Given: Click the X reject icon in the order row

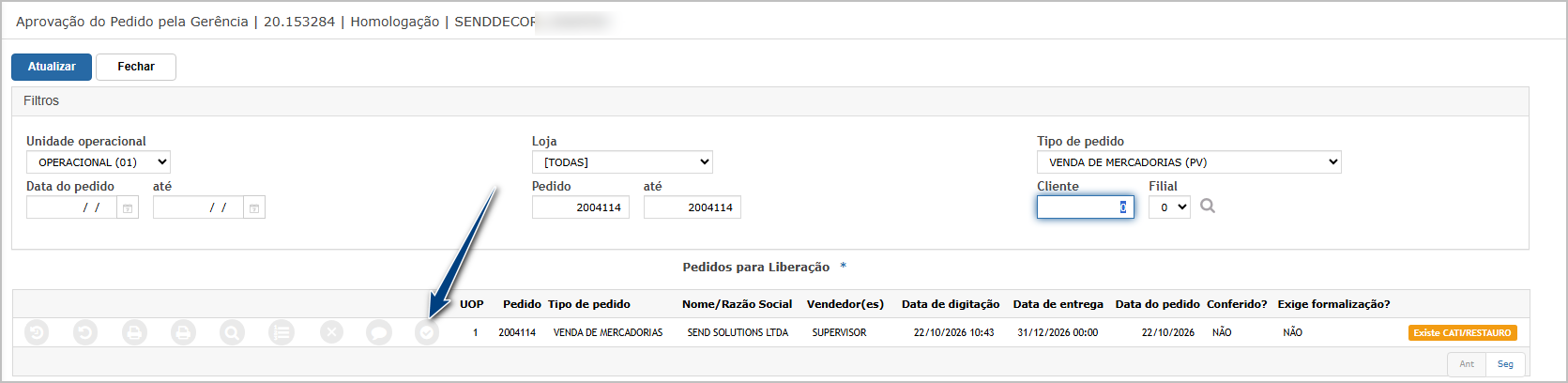Looking at the screenshot, I should coord(331,332).
